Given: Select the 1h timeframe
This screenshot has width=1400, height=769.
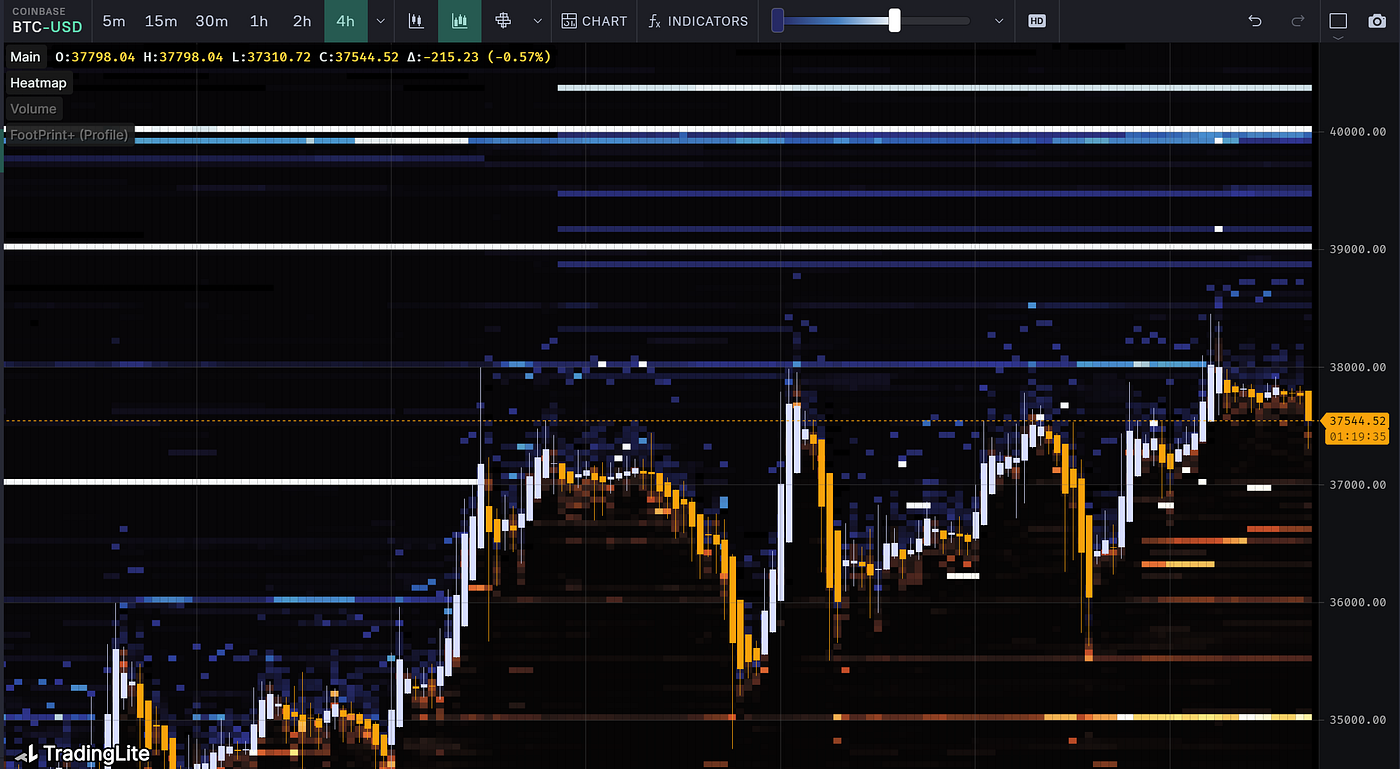Looking at the screenshot, I should coord(259,20).
